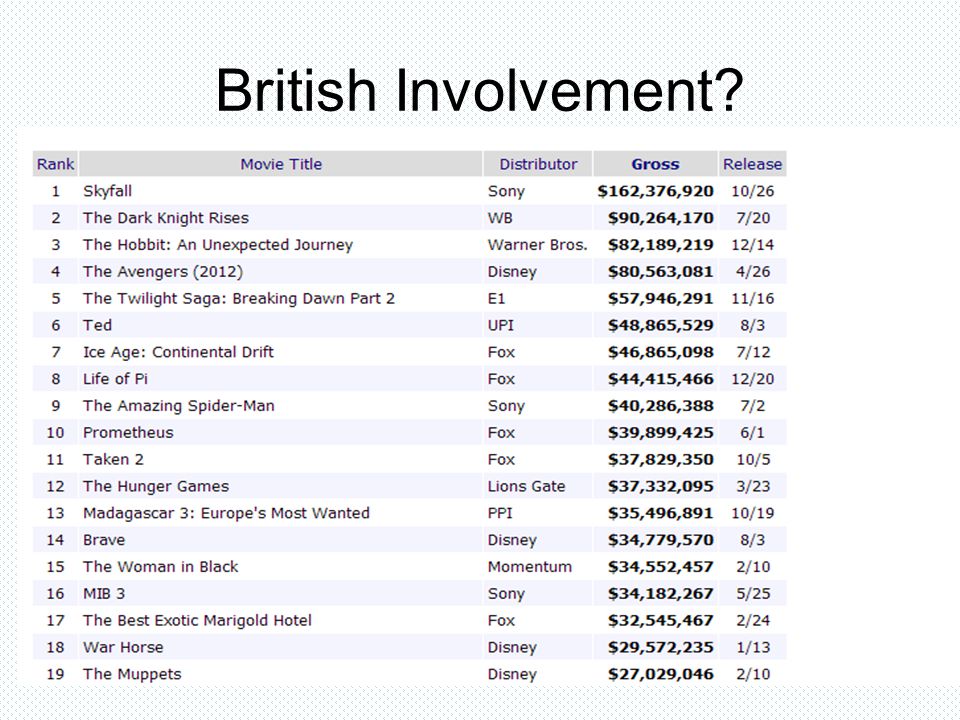
Task: Select distributor PPI in Madagascar 3 row
Action: (x=500, y=513)
